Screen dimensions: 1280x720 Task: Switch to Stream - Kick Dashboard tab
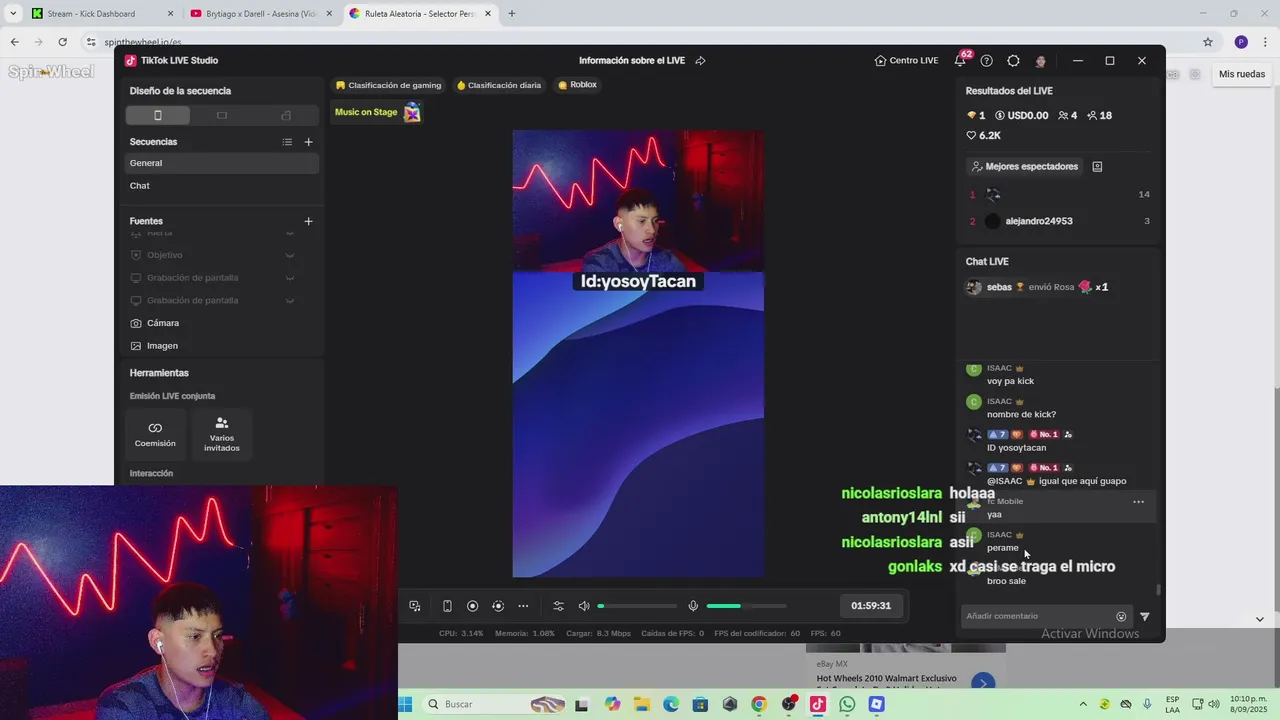click(x=100, y=14)
